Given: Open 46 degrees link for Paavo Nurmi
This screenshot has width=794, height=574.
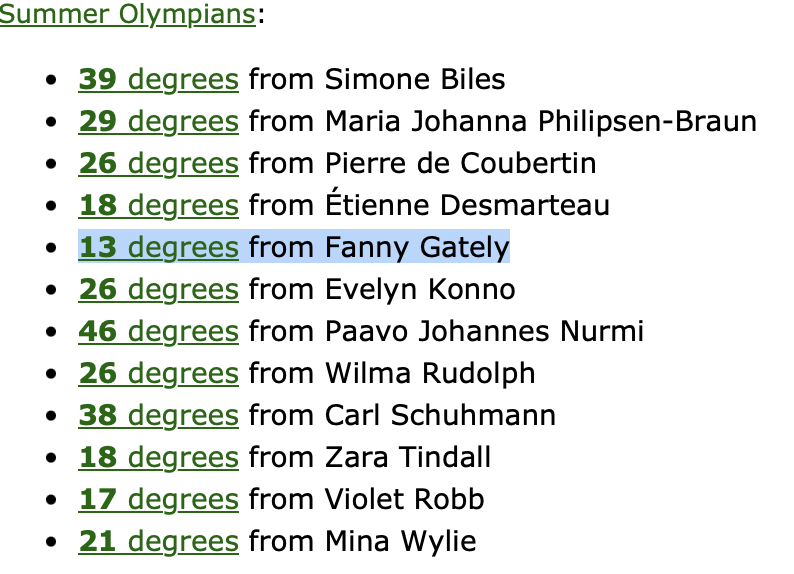Looking at the screenshot, I should click(x=158, y=332).
